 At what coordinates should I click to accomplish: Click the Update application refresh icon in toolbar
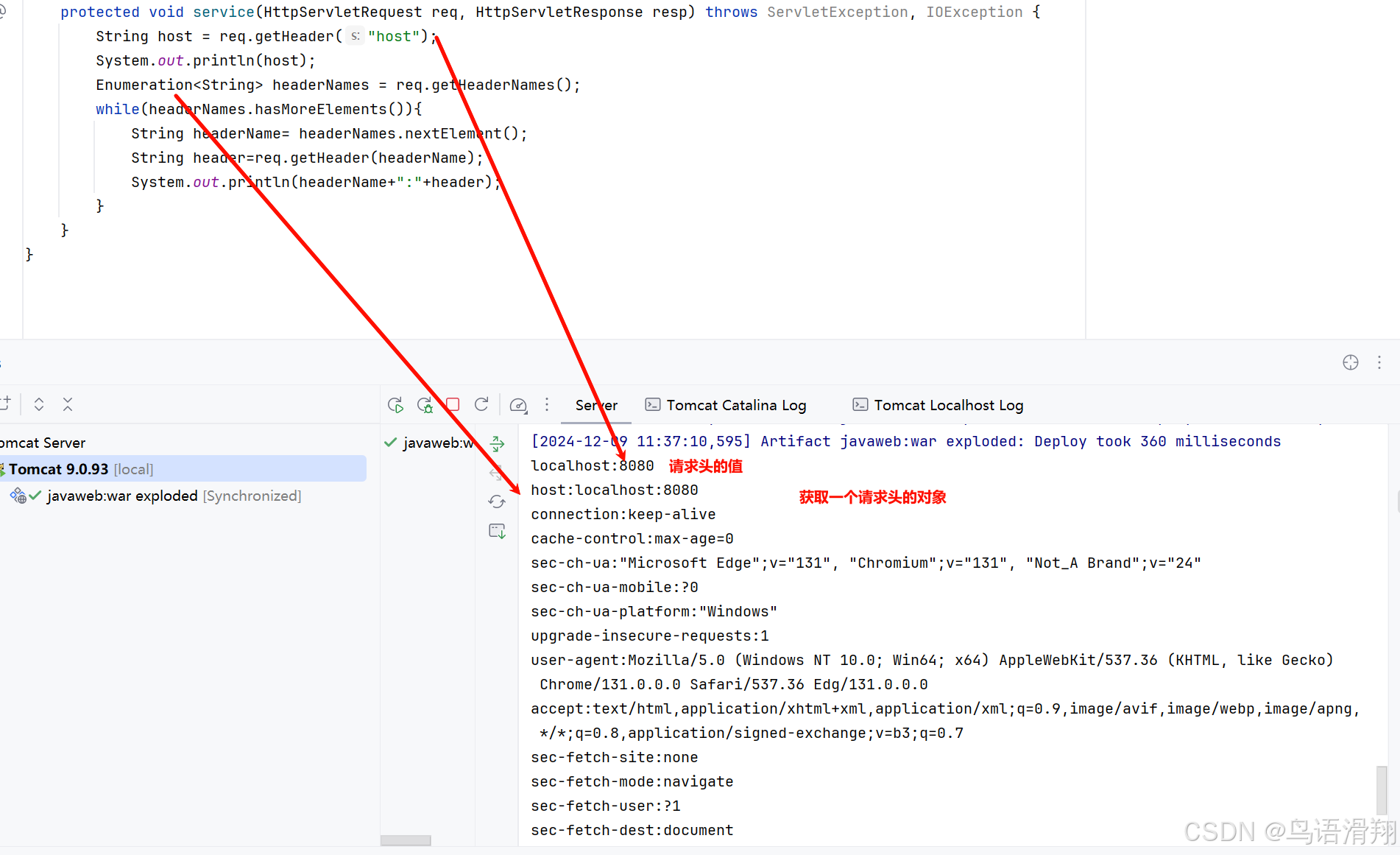[x=481, y=404]
